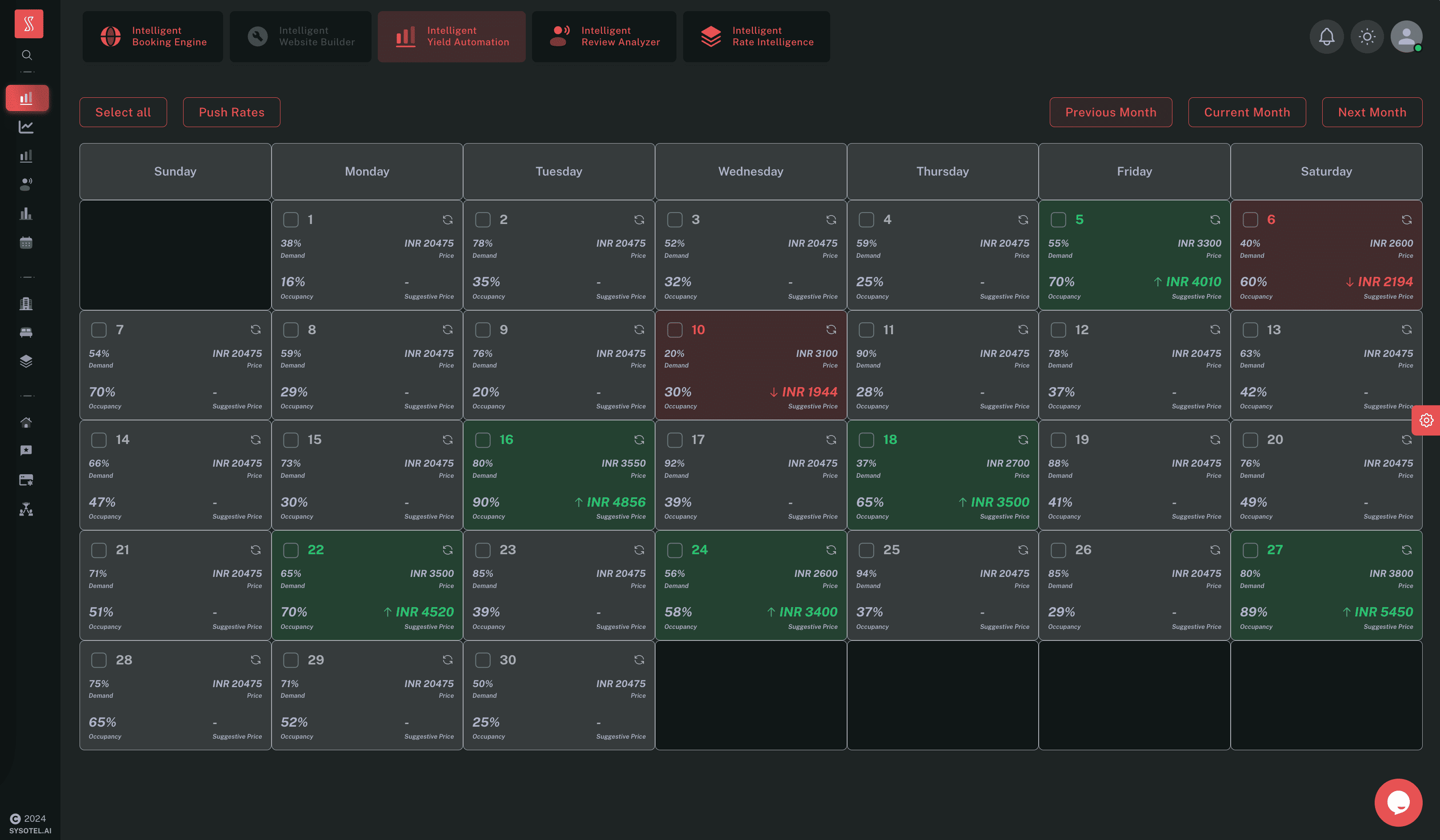This screenshot has height=840, width=1440.
Task: Open the bed rooms icon in sidebar
Action: click(x=26, y=332)
